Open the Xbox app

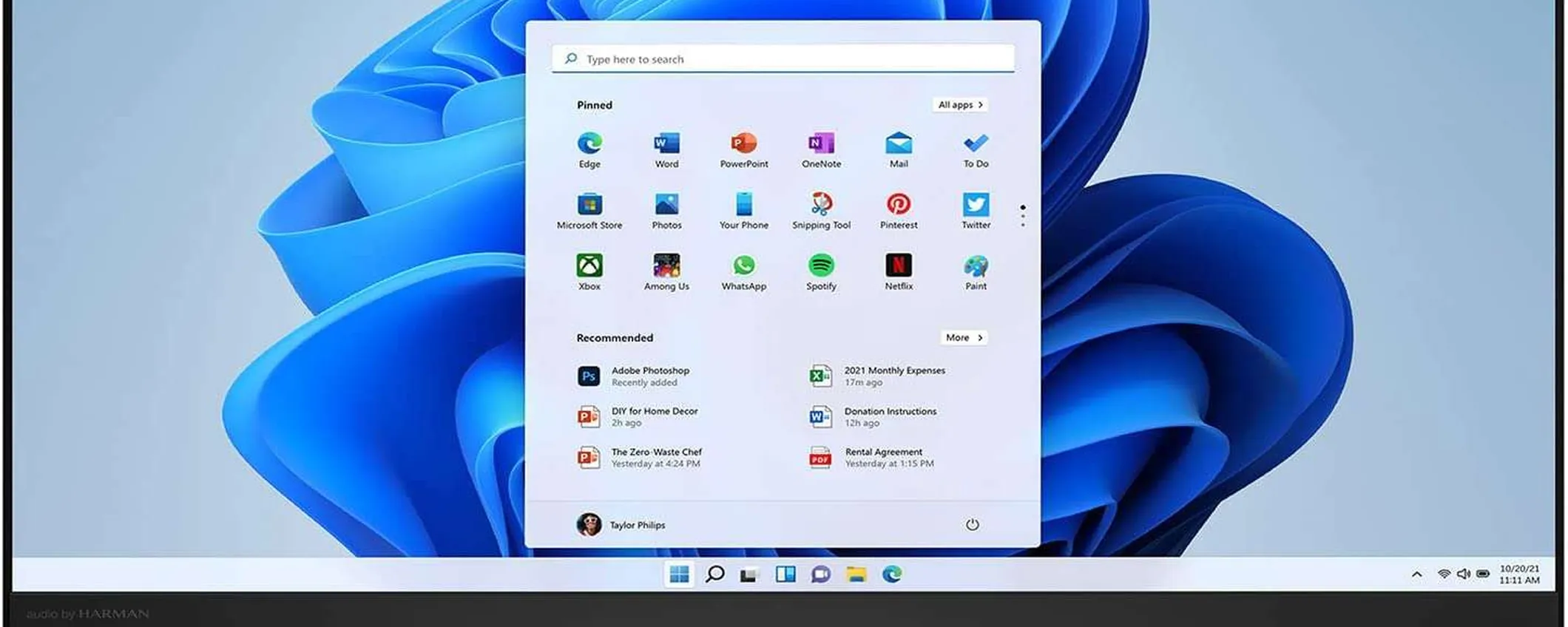[x=589, y=272]
